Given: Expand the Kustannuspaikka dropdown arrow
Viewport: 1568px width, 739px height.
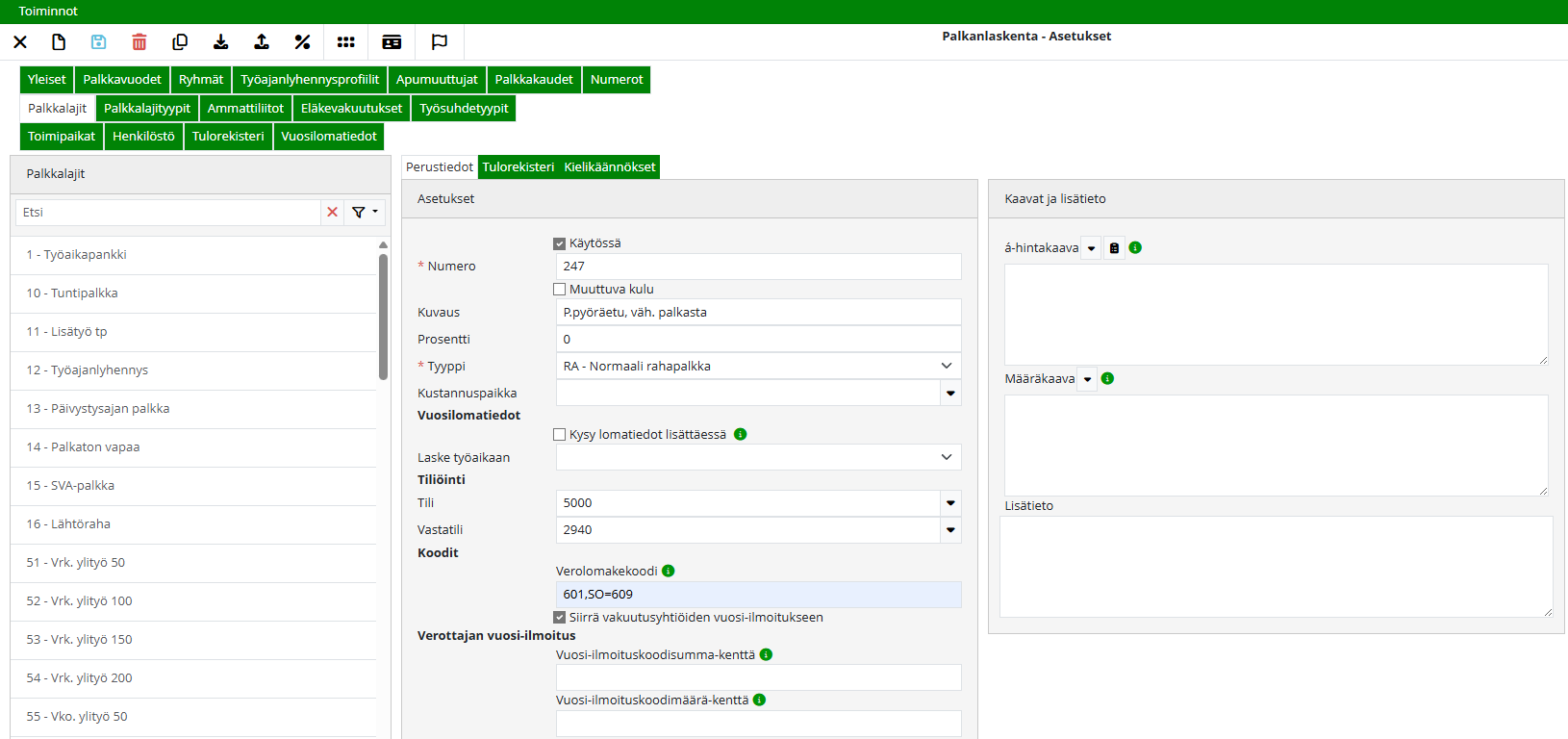Looking at the screenshot, I should [950, 393].
